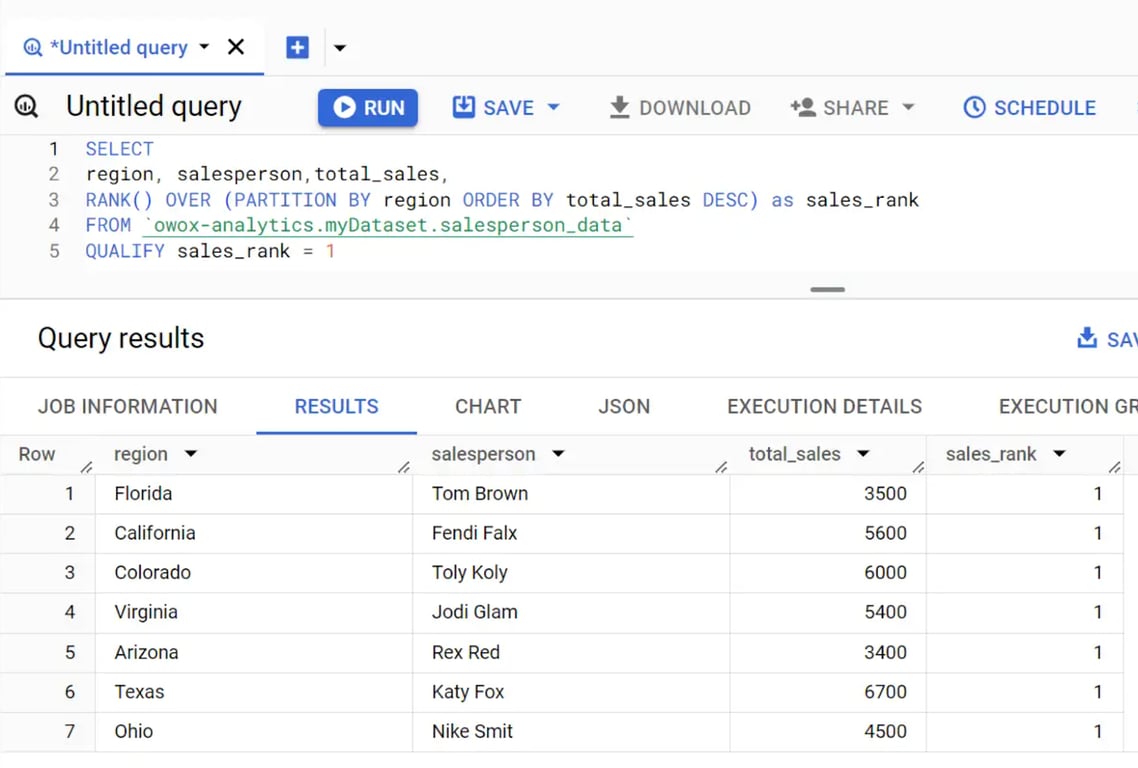Viewport: 1138px width, 768px height.
Task: Click the Save disk icon in toolbar
Action: point(463,107)
